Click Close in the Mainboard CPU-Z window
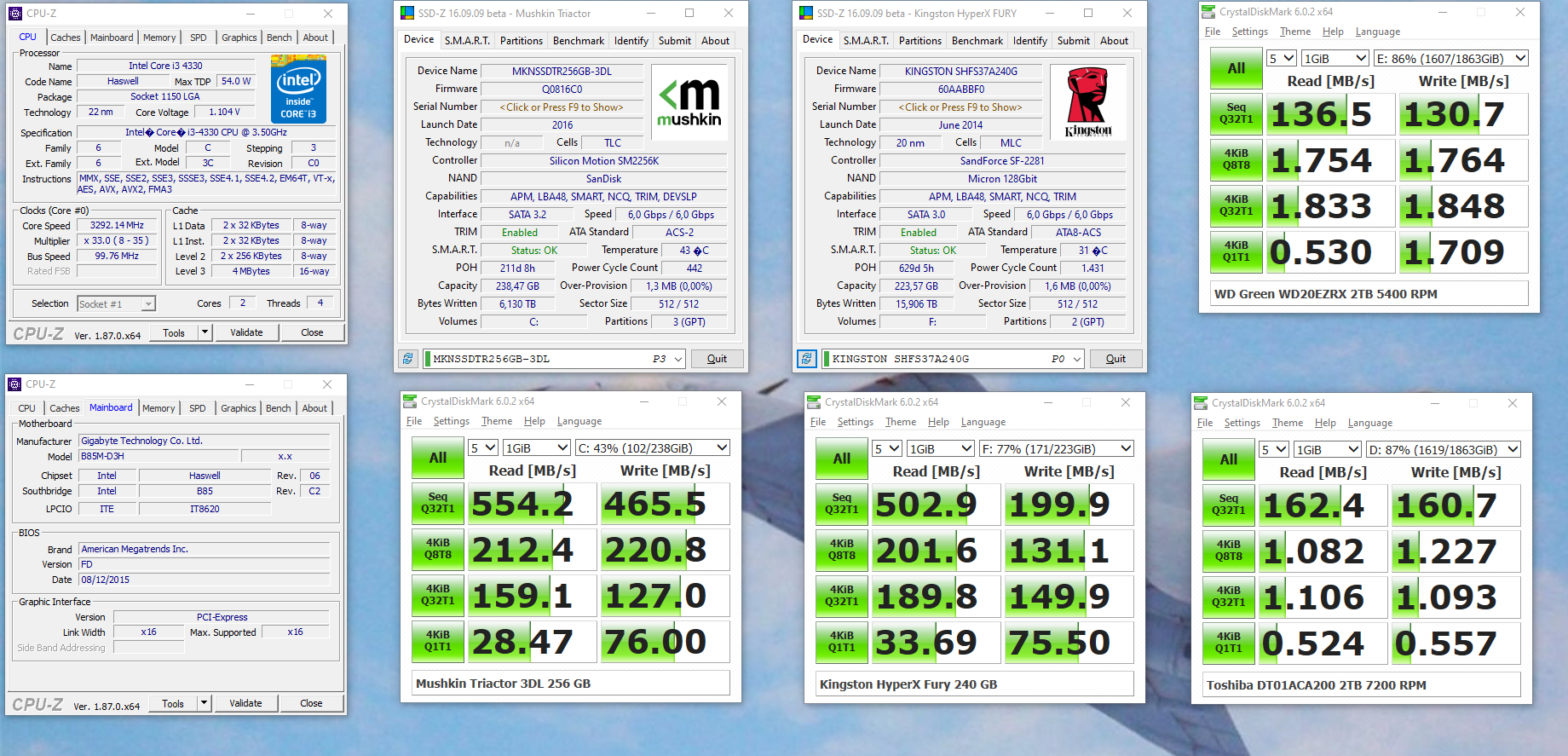 (311, 703)
